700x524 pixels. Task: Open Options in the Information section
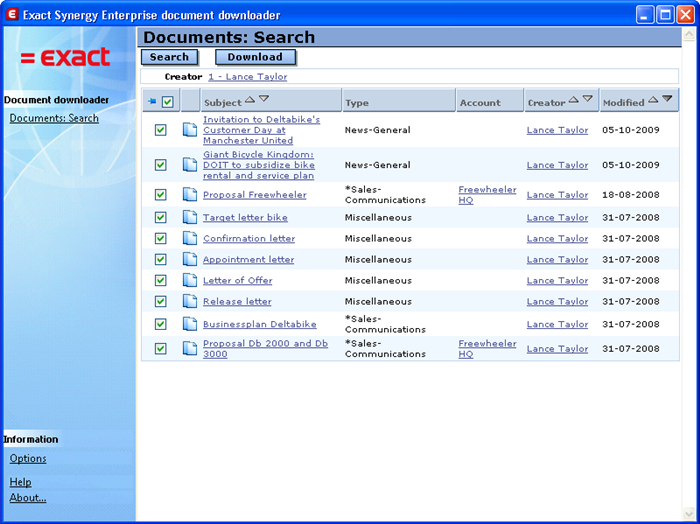pyautogui.click(x=28, y=458)
